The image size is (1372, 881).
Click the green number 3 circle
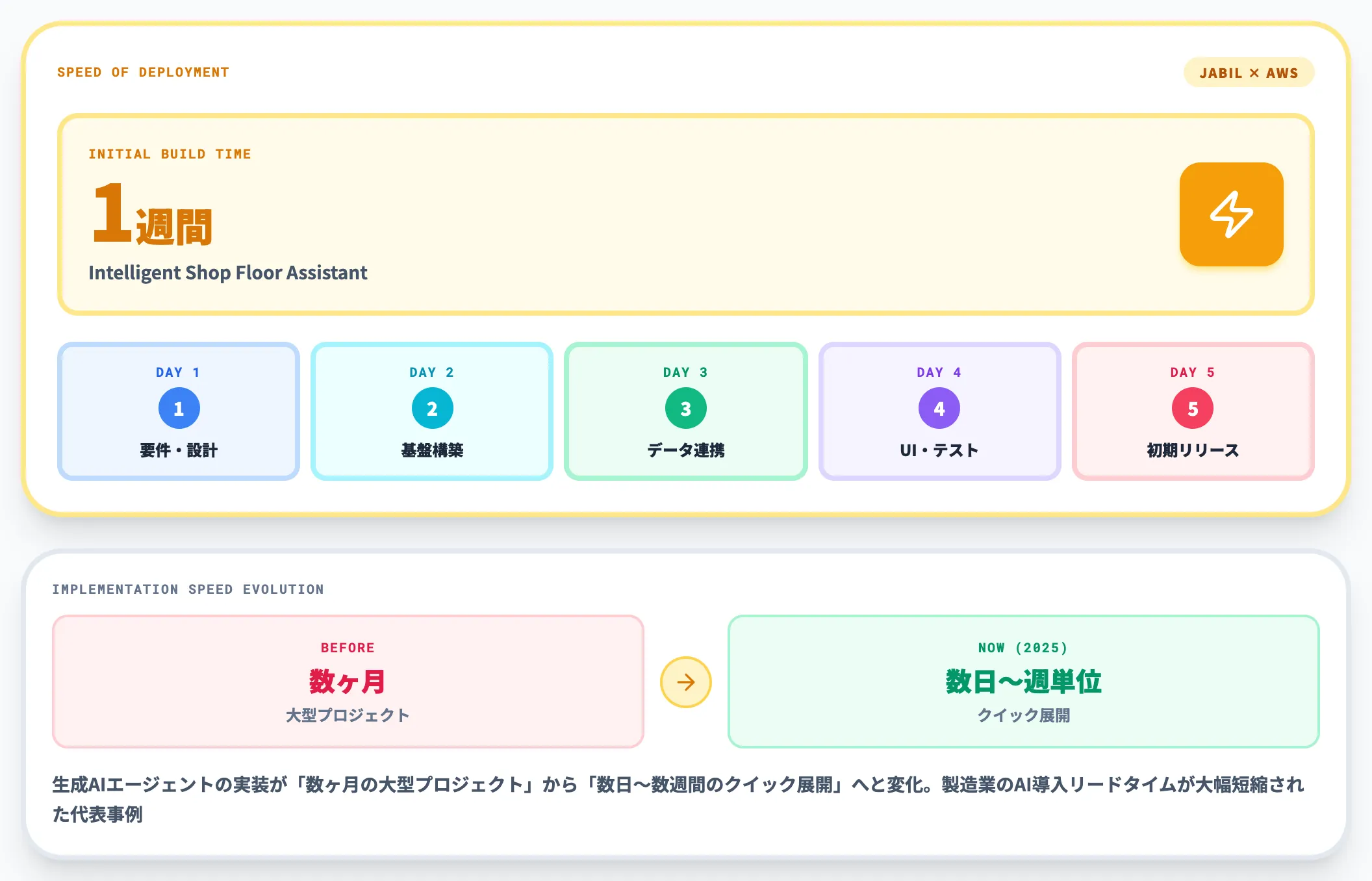point(685,408)
